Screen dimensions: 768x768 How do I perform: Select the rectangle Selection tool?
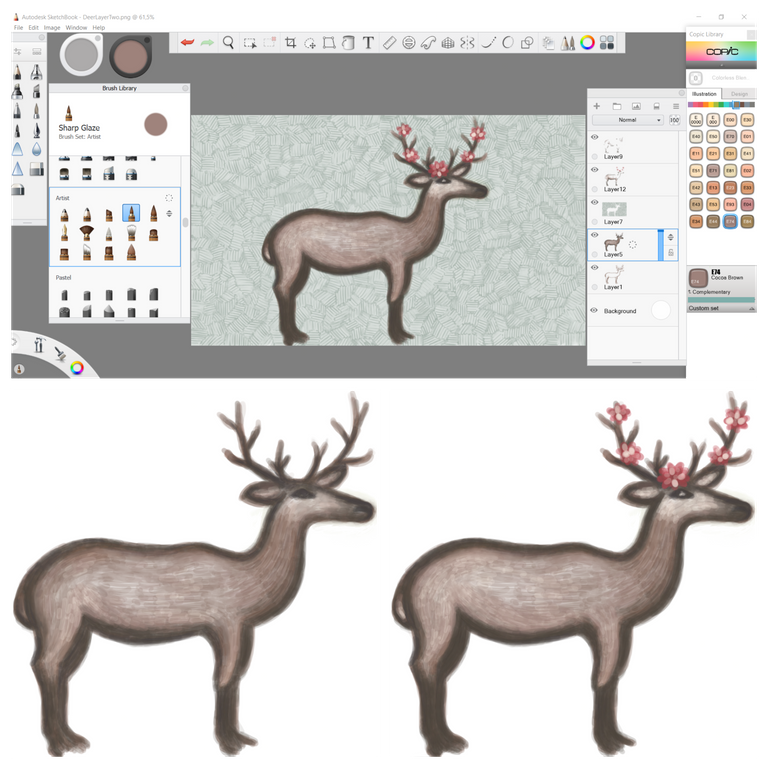[250, 43]
